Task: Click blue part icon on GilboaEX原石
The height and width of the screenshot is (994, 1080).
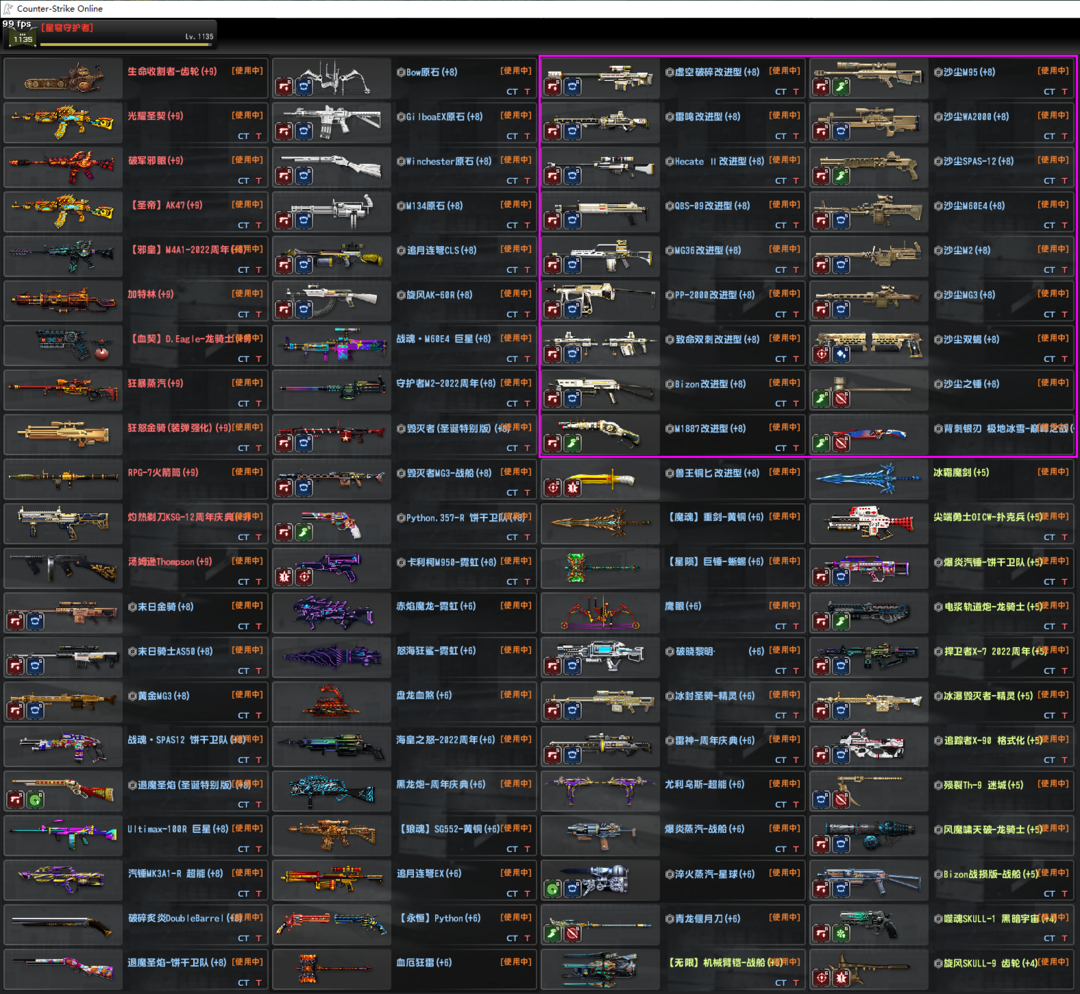Action: click(x=304, y=132)
